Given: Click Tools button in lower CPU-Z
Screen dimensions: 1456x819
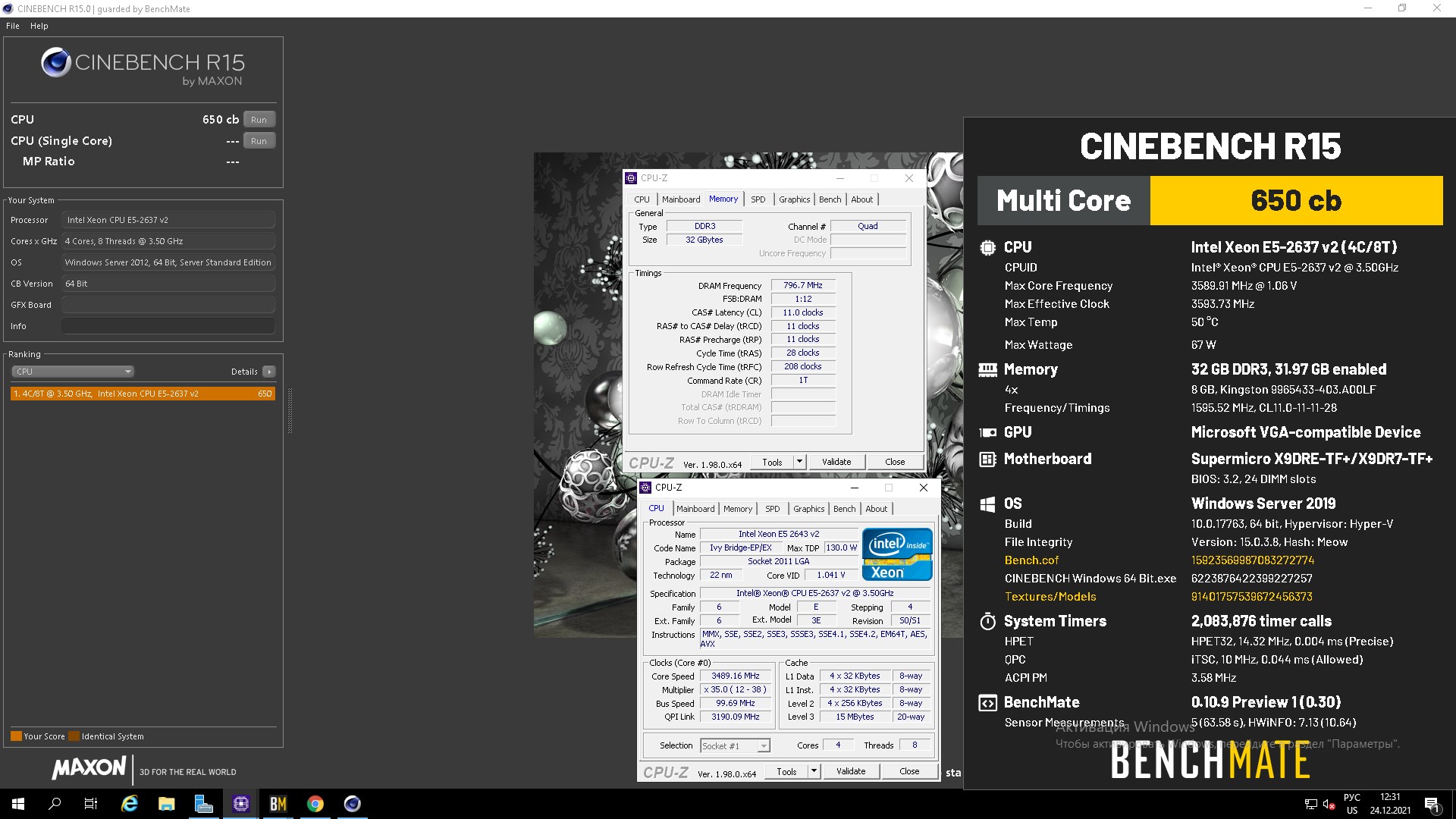Looking at the screenshot, I should [x=786, y=771].
